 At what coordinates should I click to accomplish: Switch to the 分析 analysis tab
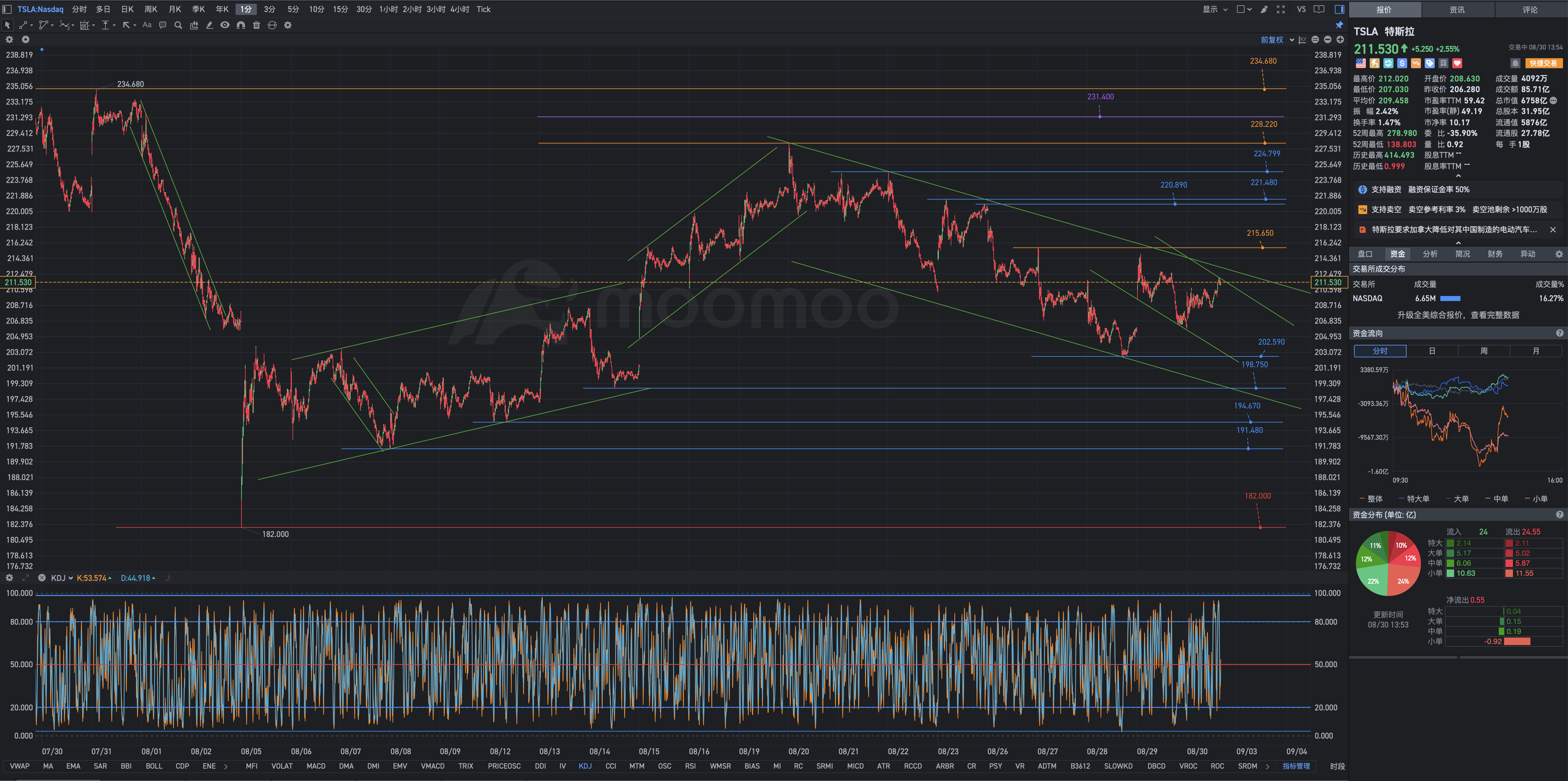1430,254
